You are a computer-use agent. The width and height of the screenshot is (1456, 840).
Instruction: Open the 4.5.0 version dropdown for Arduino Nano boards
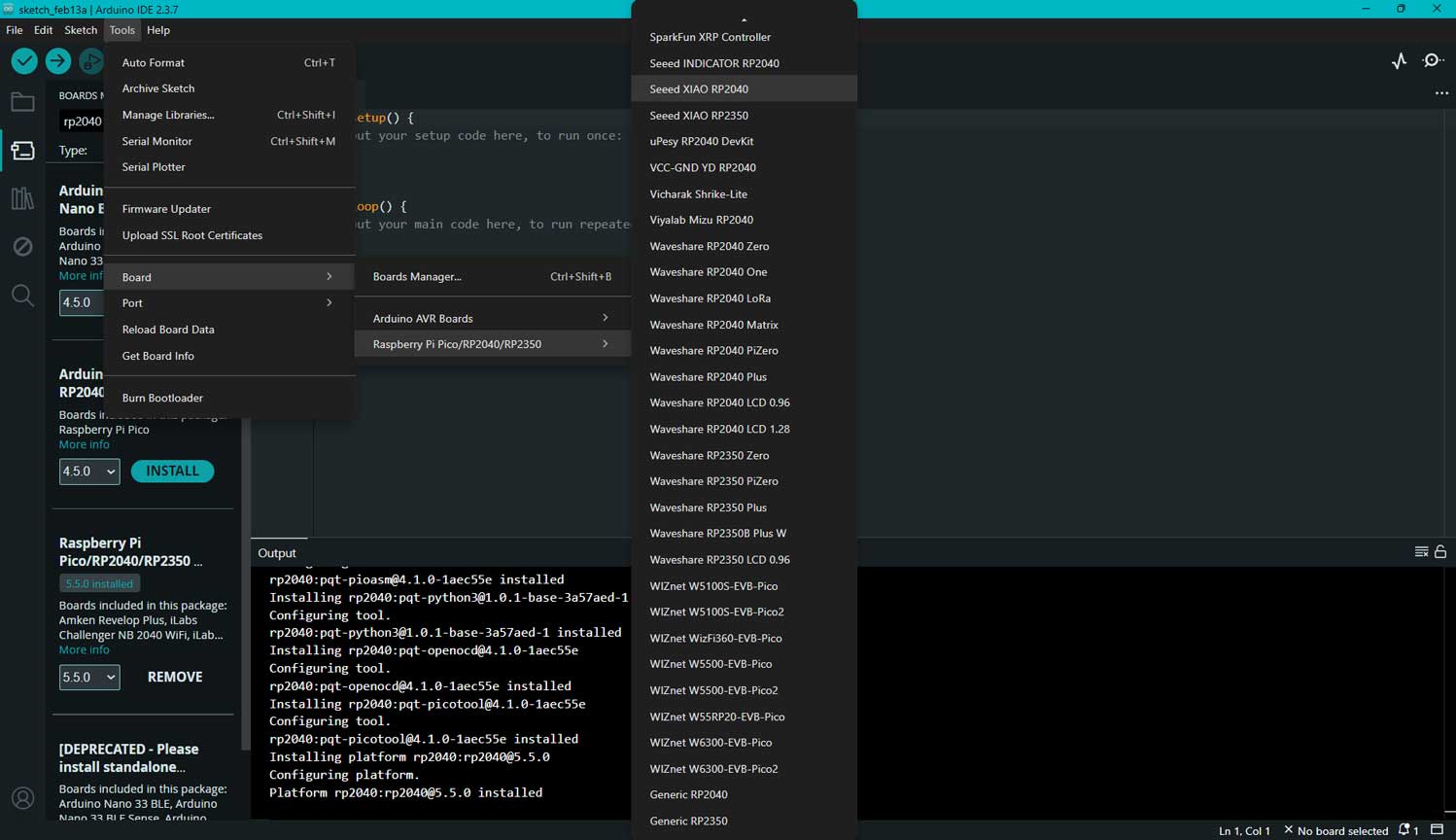point(81,302)
